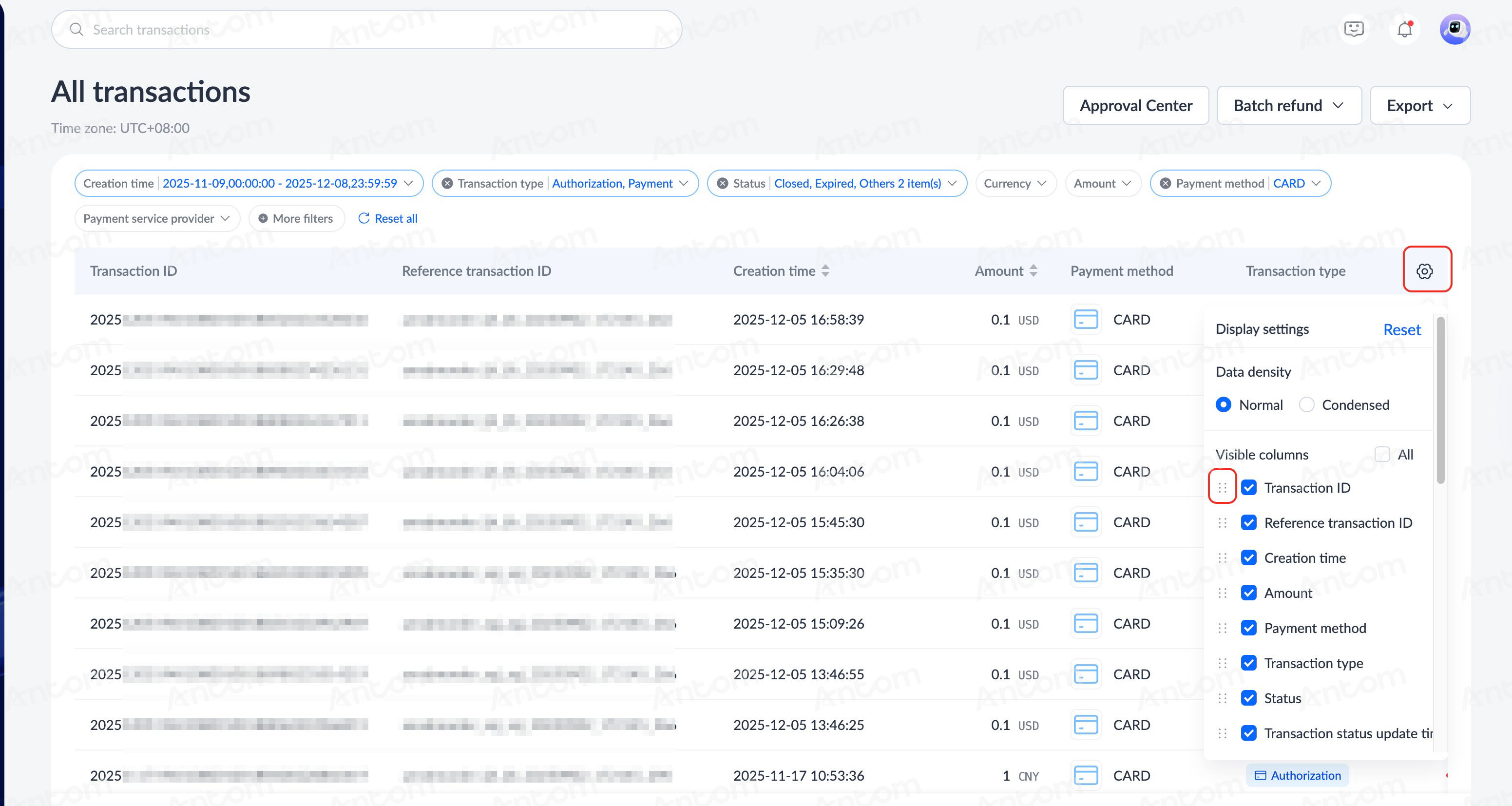
Task: Toggle the Transaction type column checkbox
Action: (x=1248, y=663)
